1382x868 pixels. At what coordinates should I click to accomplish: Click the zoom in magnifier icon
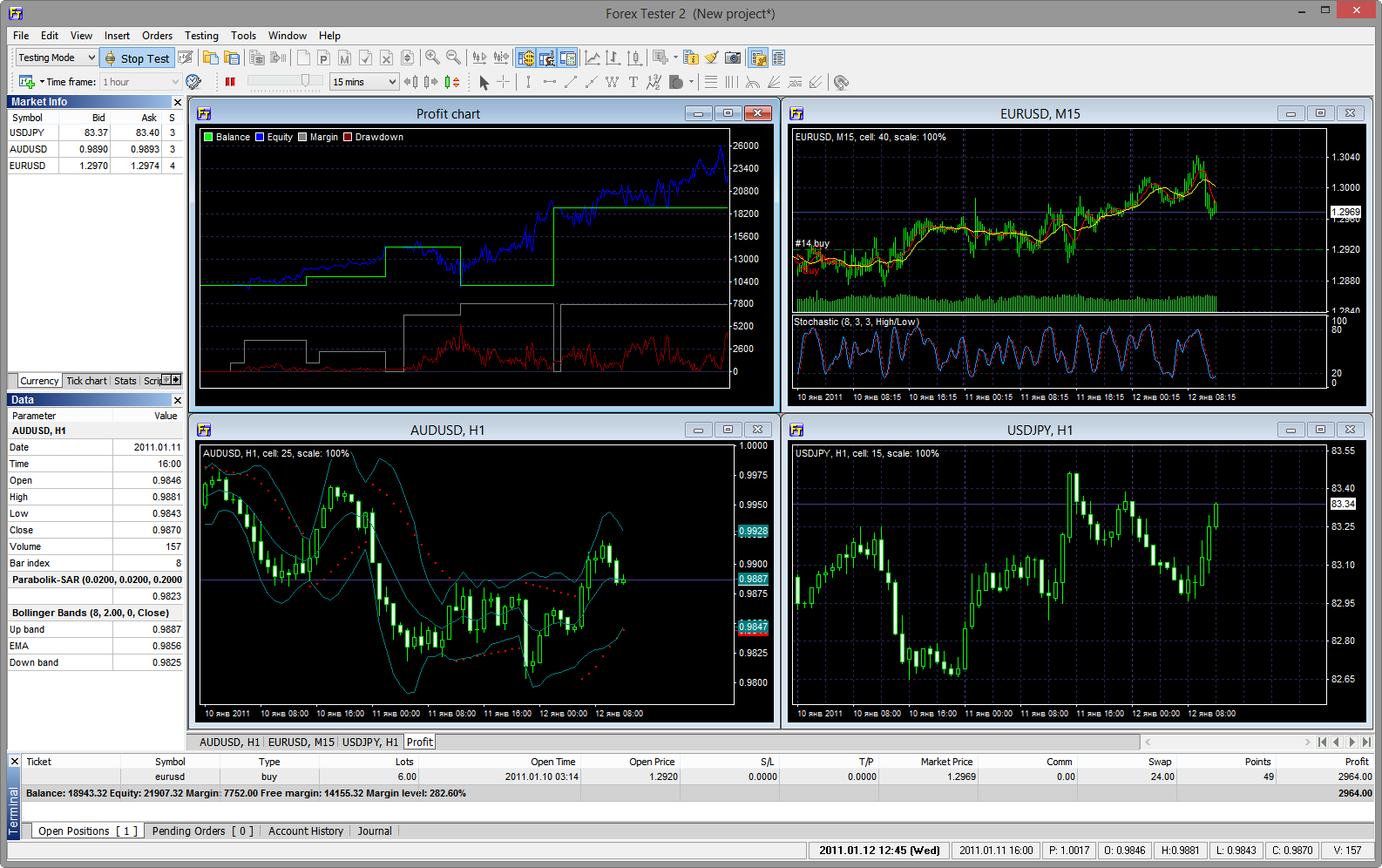432,58
